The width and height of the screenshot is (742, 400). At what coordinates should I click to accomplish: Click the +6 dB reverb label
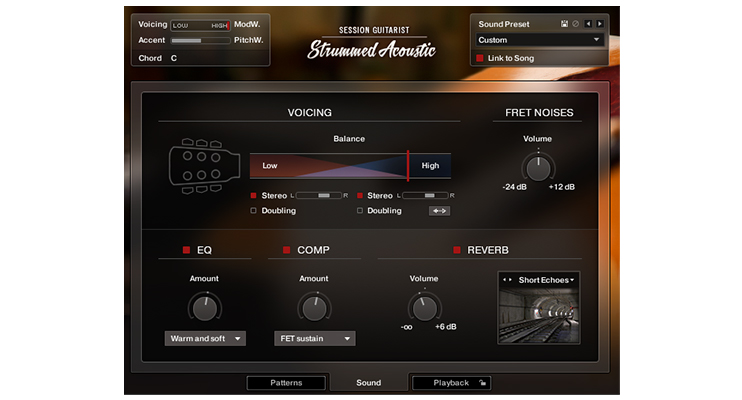[446, 327]
